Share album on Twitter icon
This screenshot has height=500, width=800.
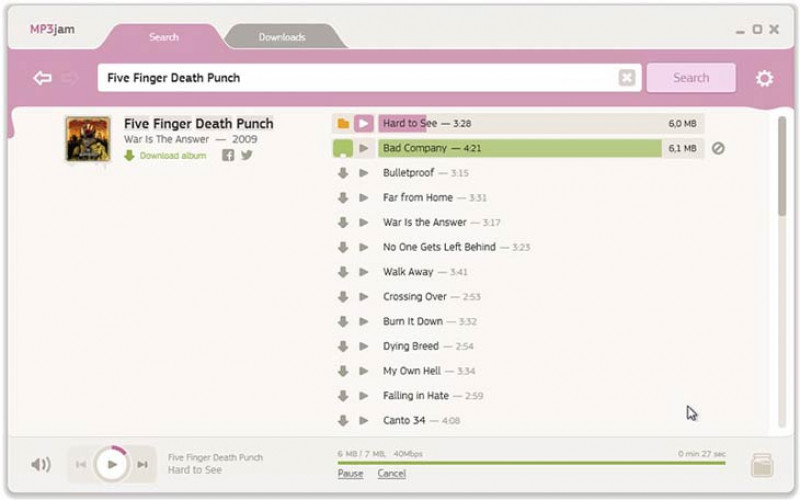[247, 155]
